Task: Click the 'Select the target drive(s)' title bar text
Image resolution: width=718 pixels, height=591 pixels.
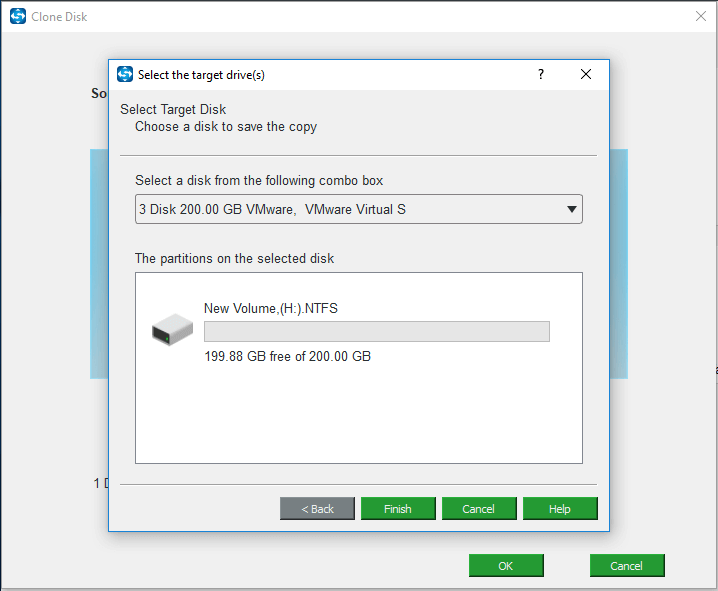Action: tap(201, 75)
